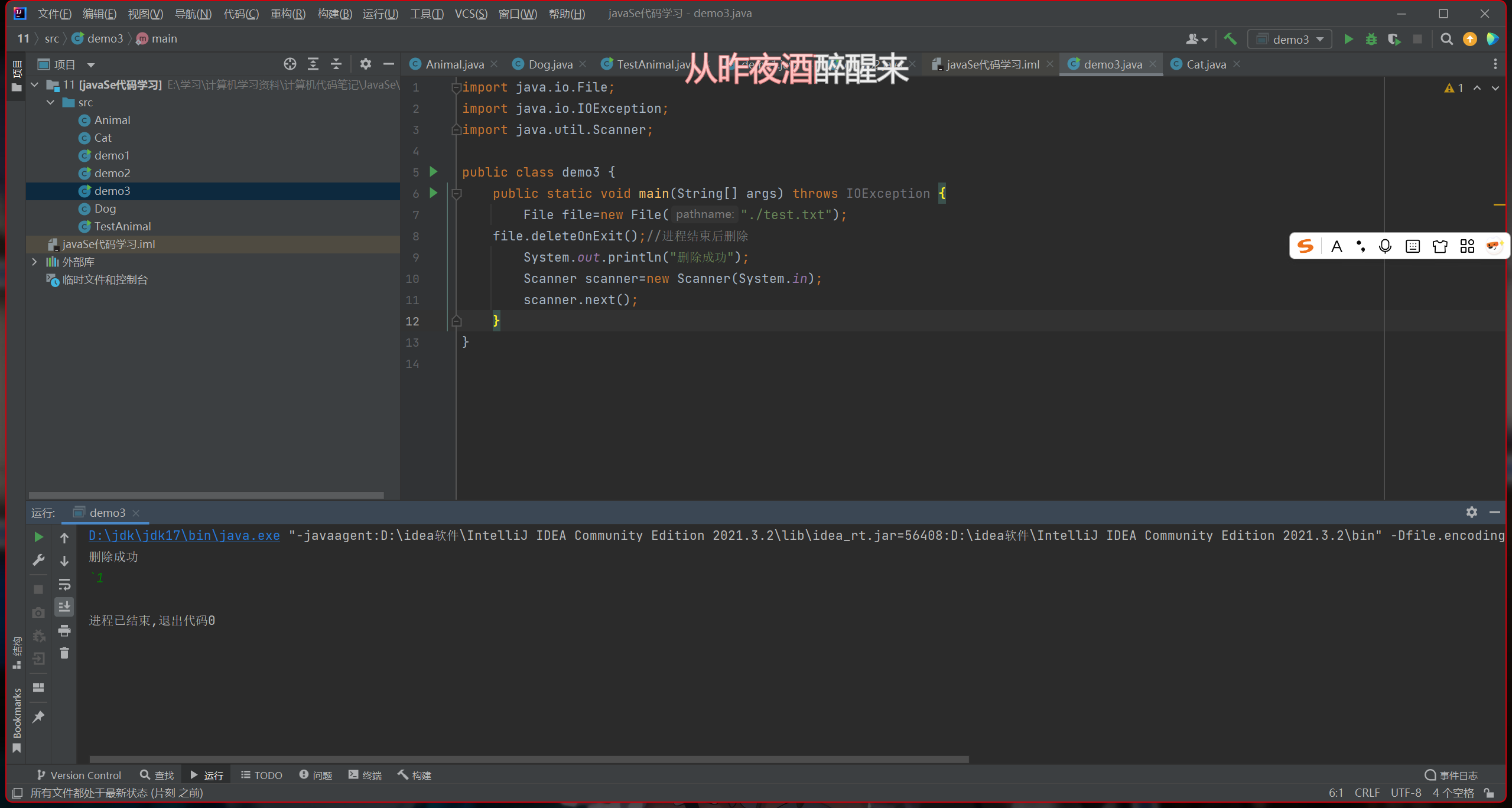Collapse the 11 [javaSe代码学习] project root
This screenshot has height=808, width=1512.
click(34, 85)
